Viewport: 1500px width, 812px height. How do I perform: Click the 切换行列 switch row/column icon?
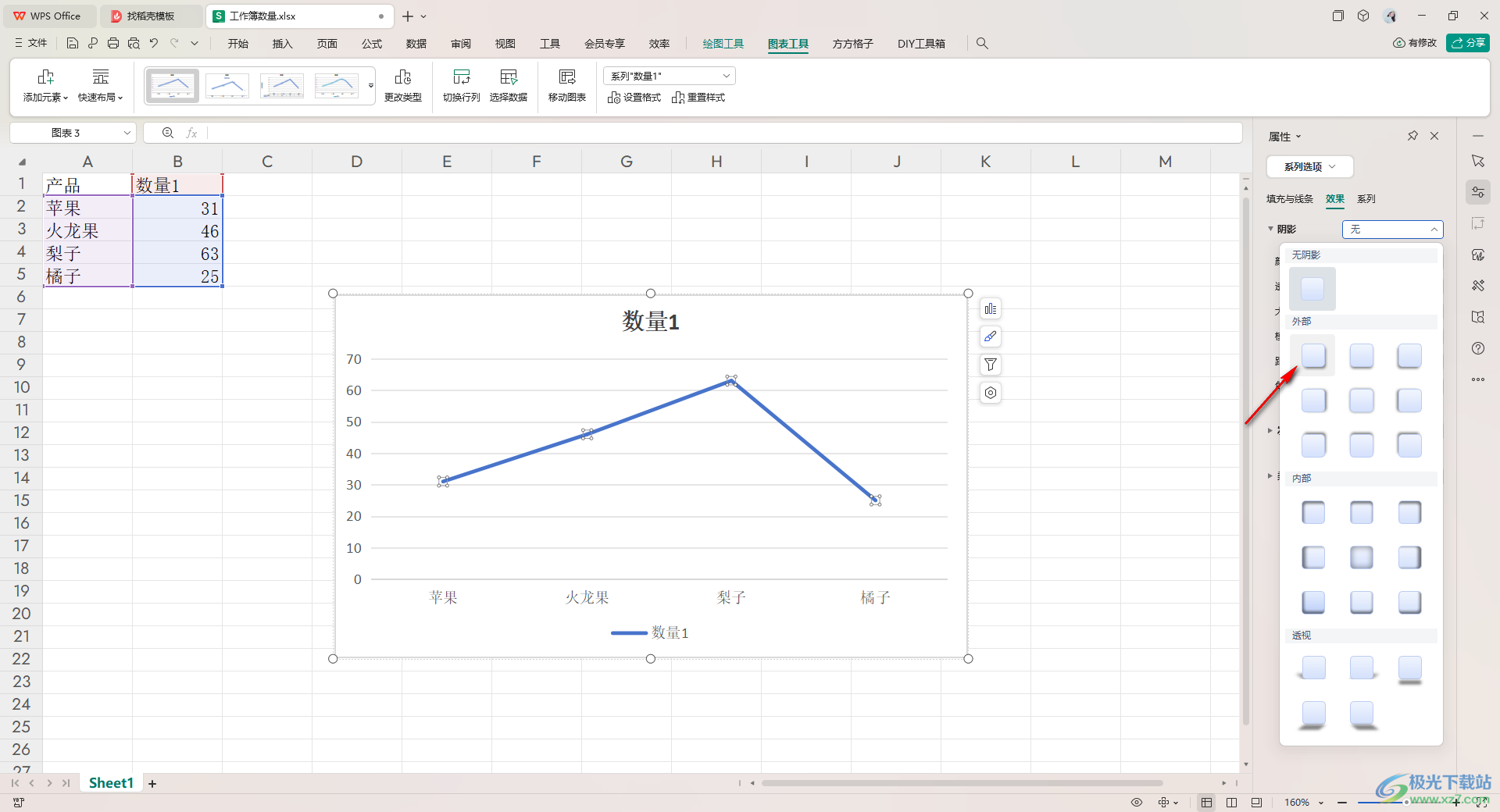(462, 77)
